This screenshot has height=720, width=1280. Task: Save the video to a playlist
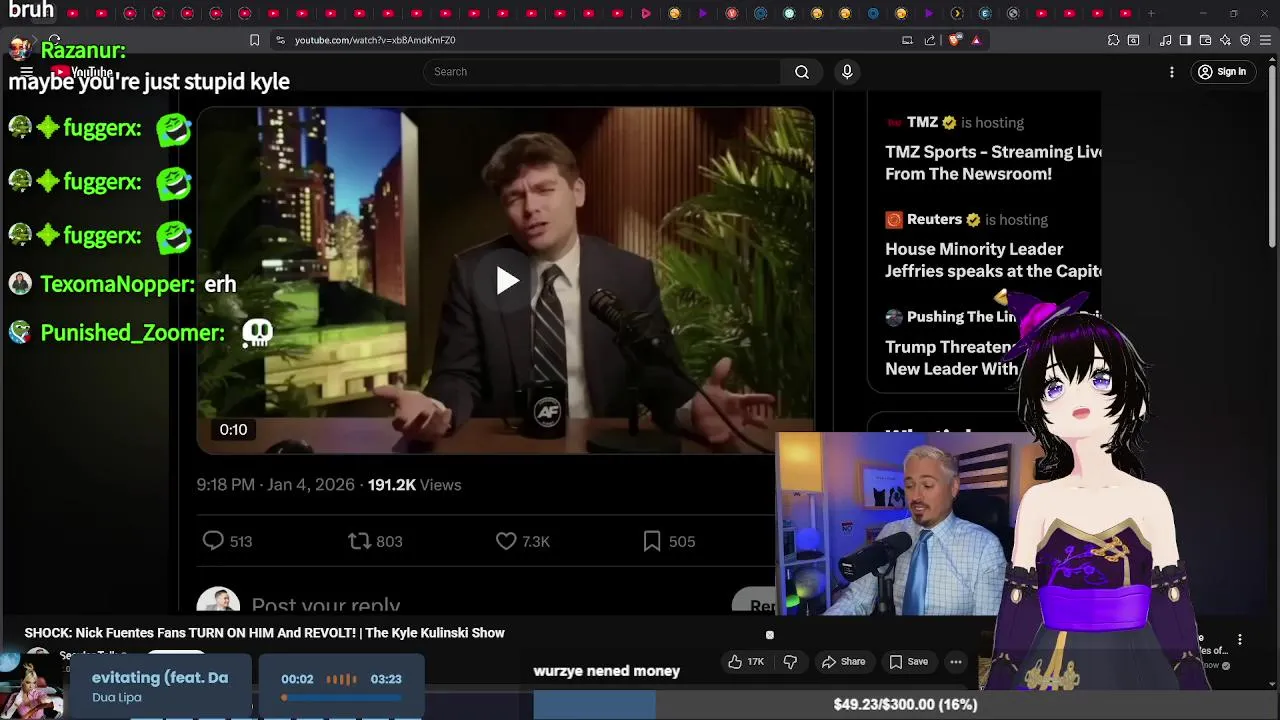click(x=909, y=662)
